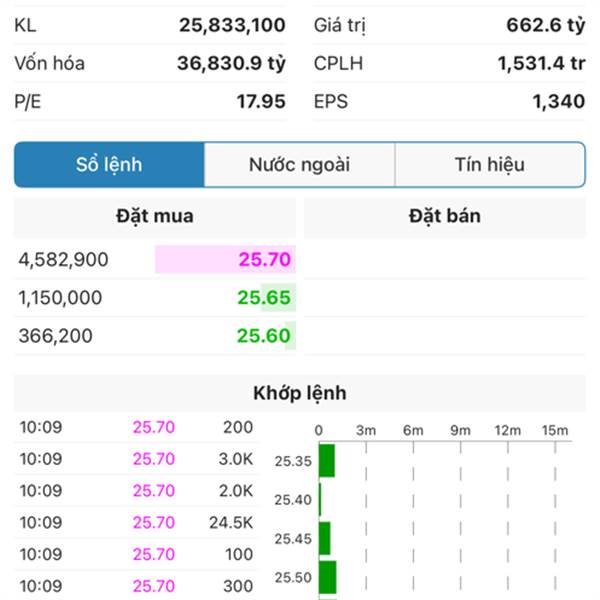The width and height of the screenshot is (600, 600).
Task: Select the matched trade with 24.5K volume
Action: (x=137, y=523)
